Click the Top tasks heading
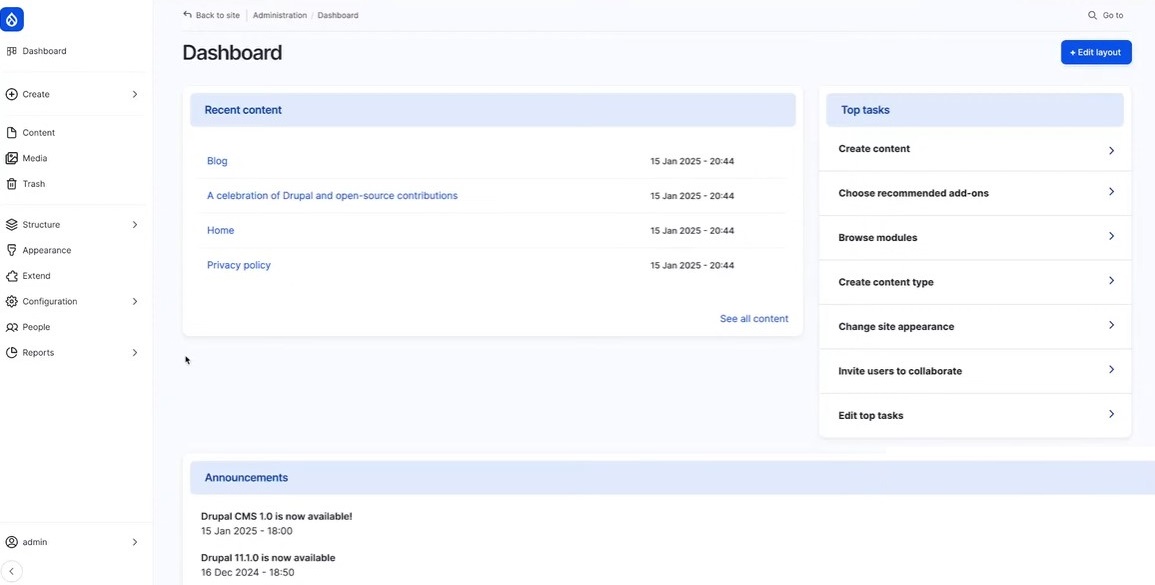Screen dimensions: 1155x585 point(866,110)
